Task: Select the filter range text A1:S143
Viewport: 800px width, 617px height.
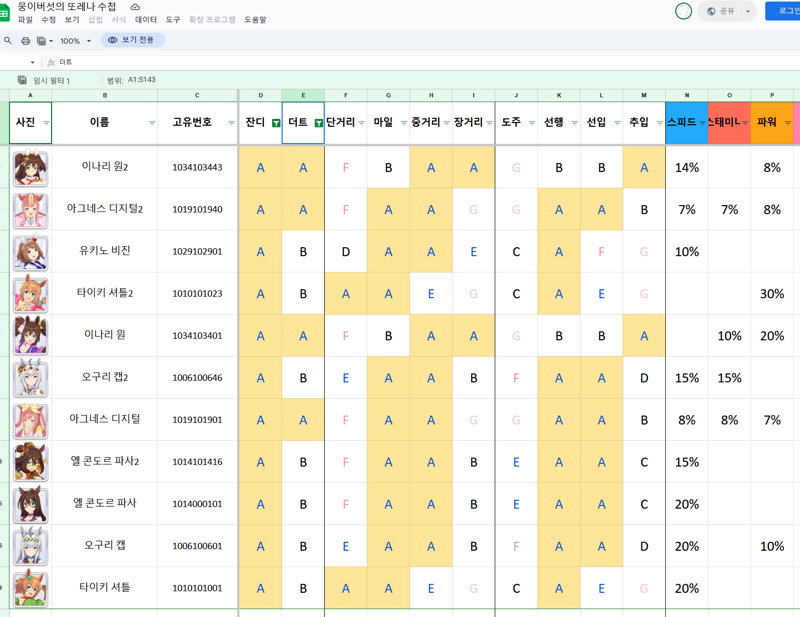Action: pyautogui.click(x=142, y=80)
